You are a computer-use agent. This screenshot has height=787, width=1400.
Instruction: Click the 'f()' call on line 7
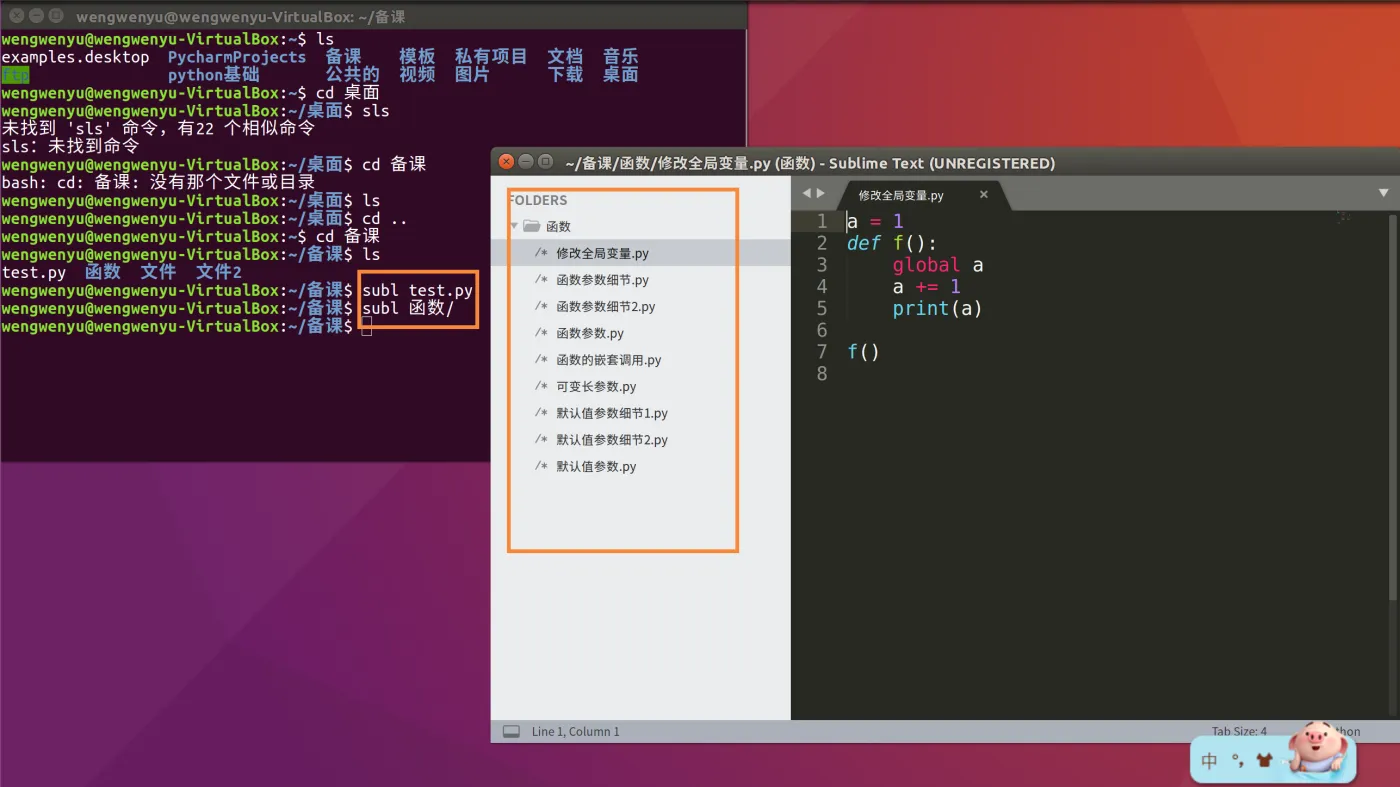(x=863, y=352)
